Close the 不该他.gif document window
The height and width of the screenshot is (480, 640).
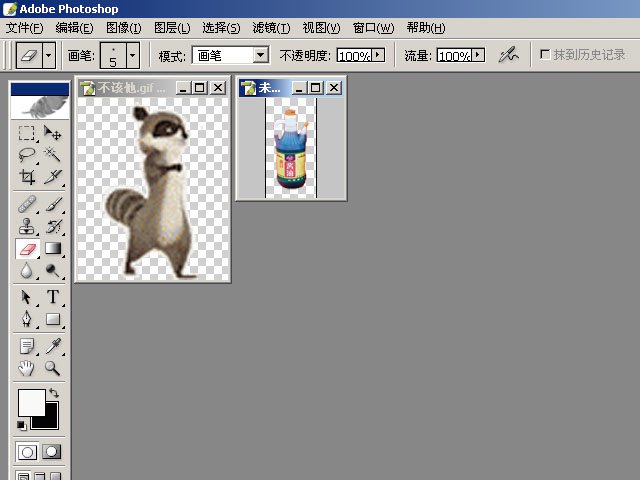click(x=218, y=88)
